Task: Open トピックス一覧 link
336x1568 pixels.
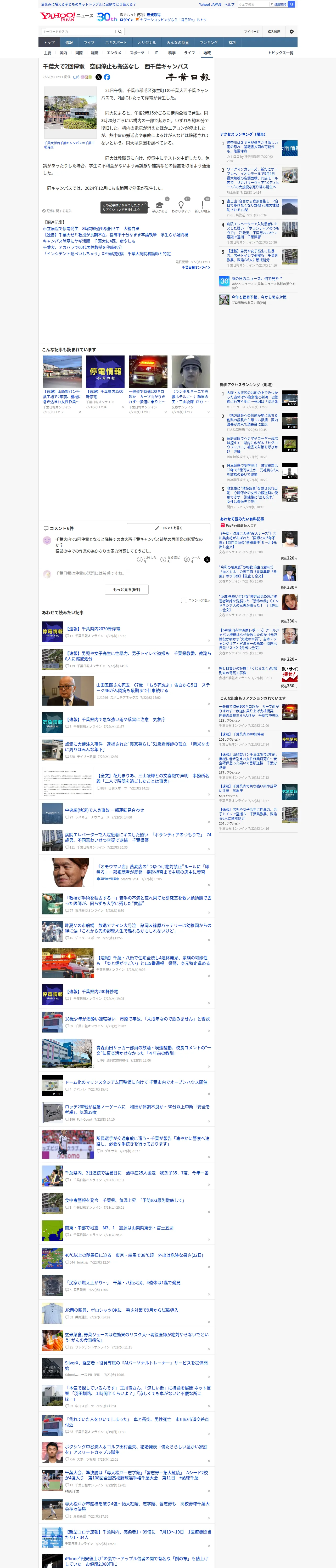Action: pyautogui.click(x=281, y=53)
